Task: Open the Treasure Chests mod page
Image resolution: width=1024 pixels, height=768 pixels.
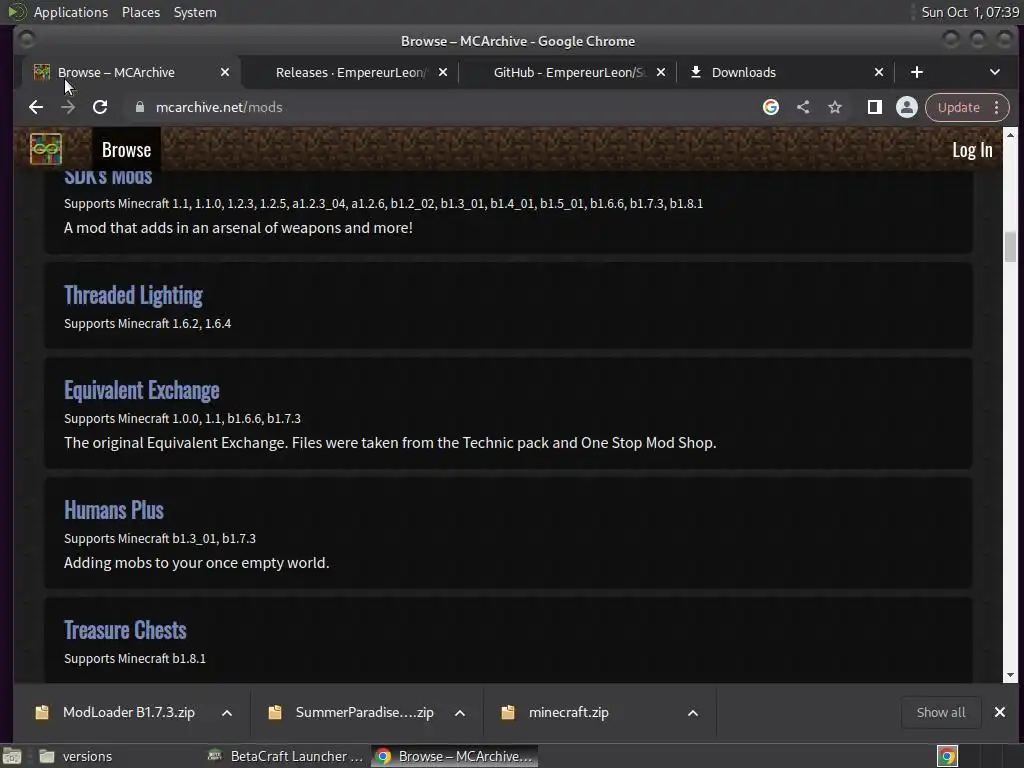Action: (x=125, y=630)
